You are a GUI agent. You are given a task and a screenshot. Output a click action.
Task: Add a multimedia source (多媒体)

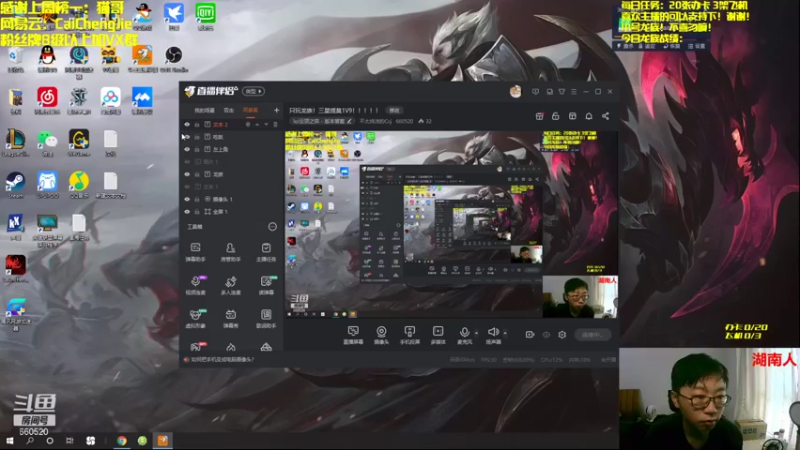click(x=438, y=335)
